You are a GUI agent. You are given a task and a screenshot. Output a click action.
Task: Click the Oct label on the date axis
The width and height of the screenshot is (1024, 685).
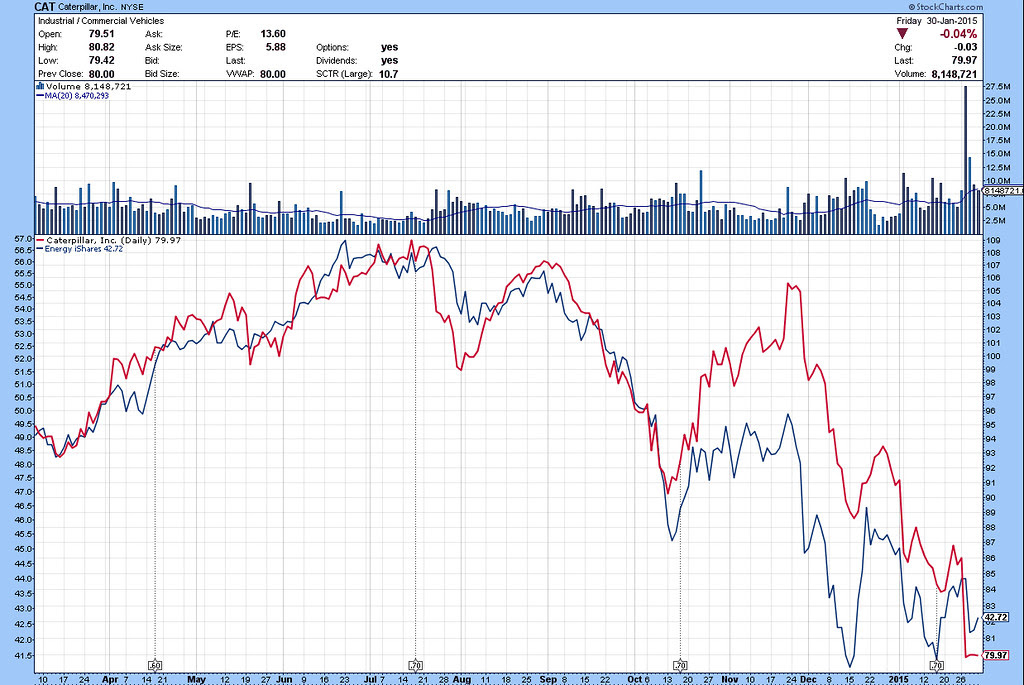click(635, 679)
